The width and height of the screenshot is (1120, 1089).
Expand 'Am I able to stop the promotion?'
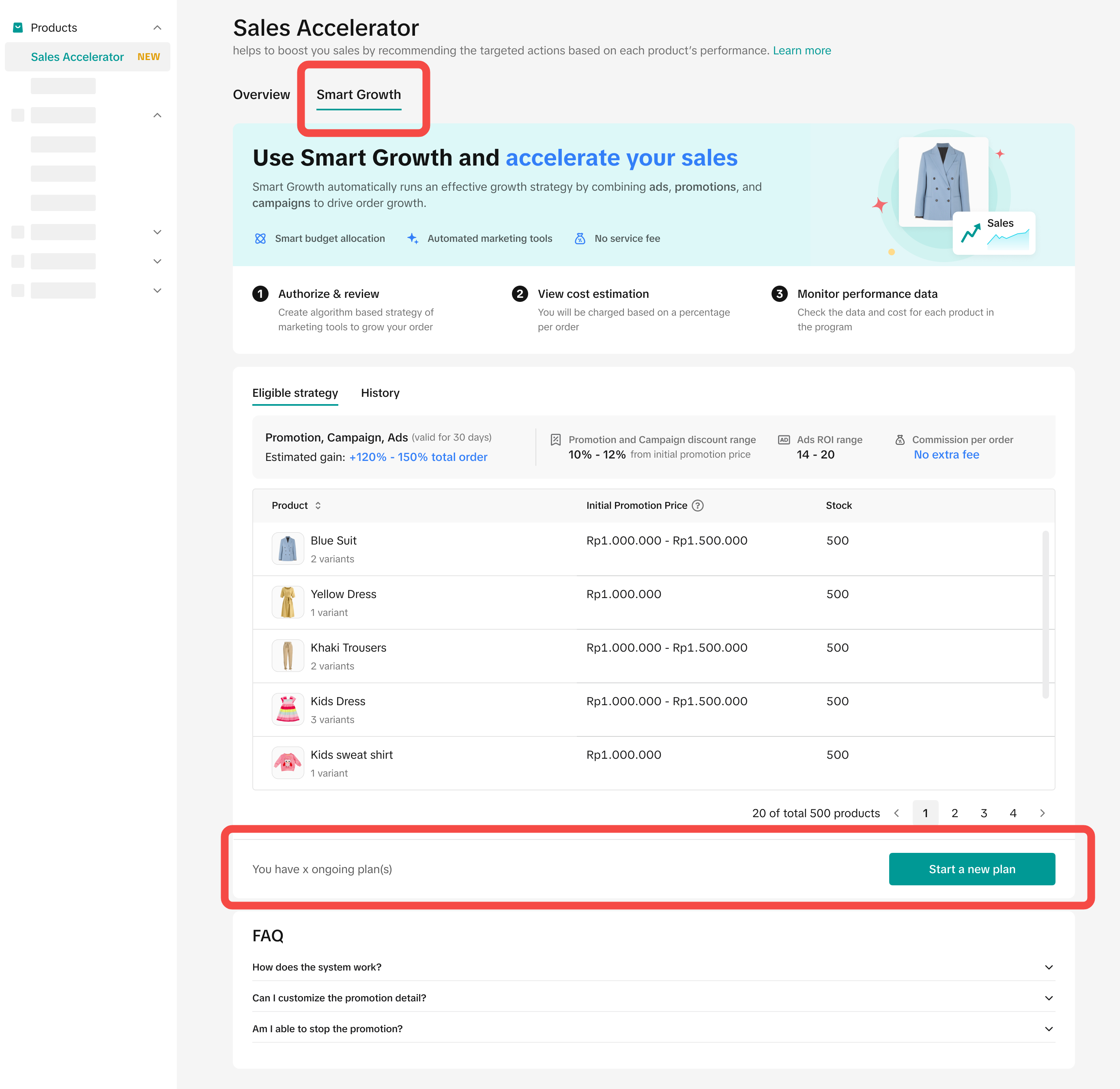[x=1049, y=1029]
